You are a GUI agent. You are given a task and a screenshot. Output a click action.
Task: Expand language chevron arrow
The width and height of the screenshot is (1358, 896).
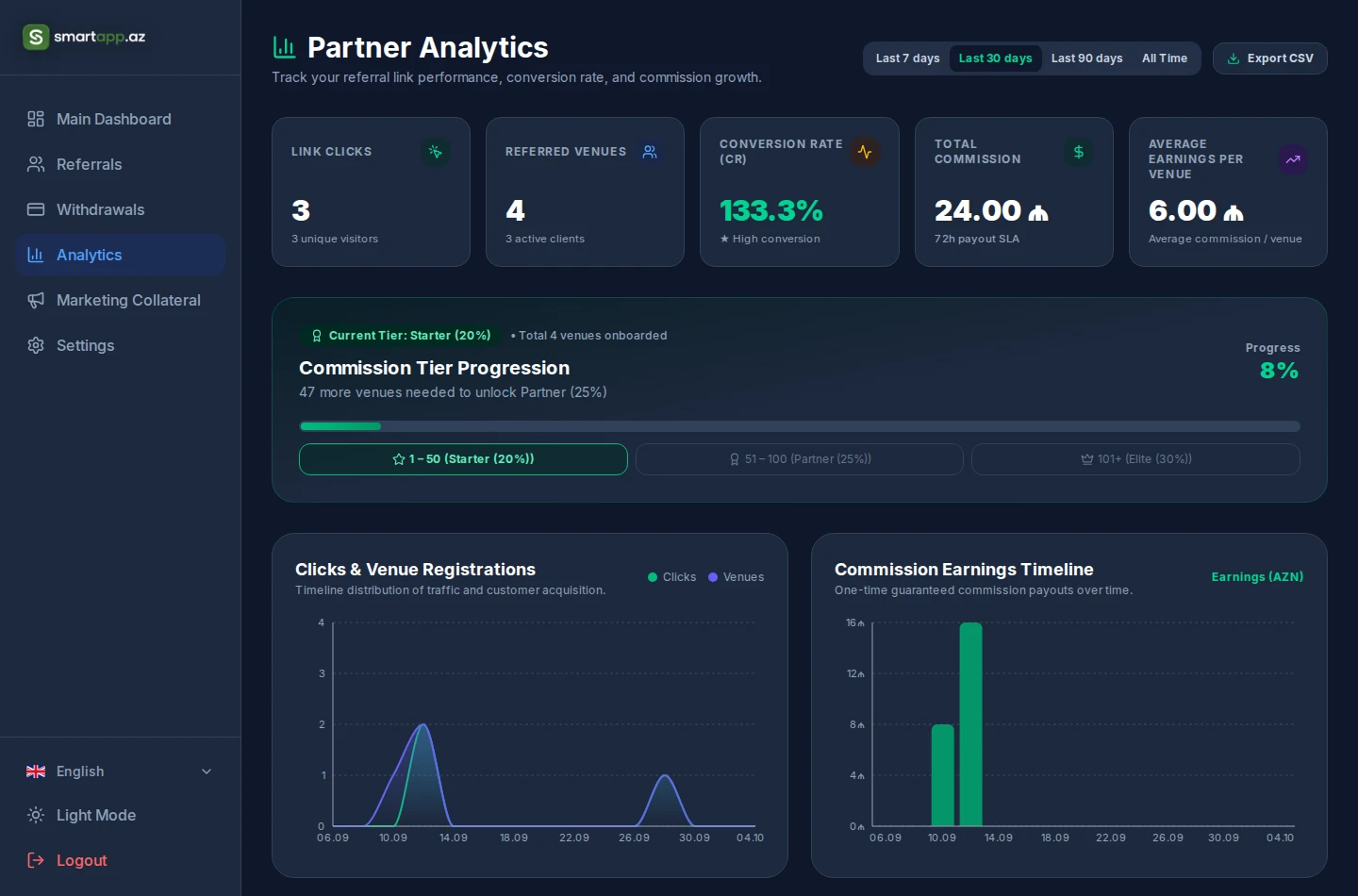[x=207, y=772]
